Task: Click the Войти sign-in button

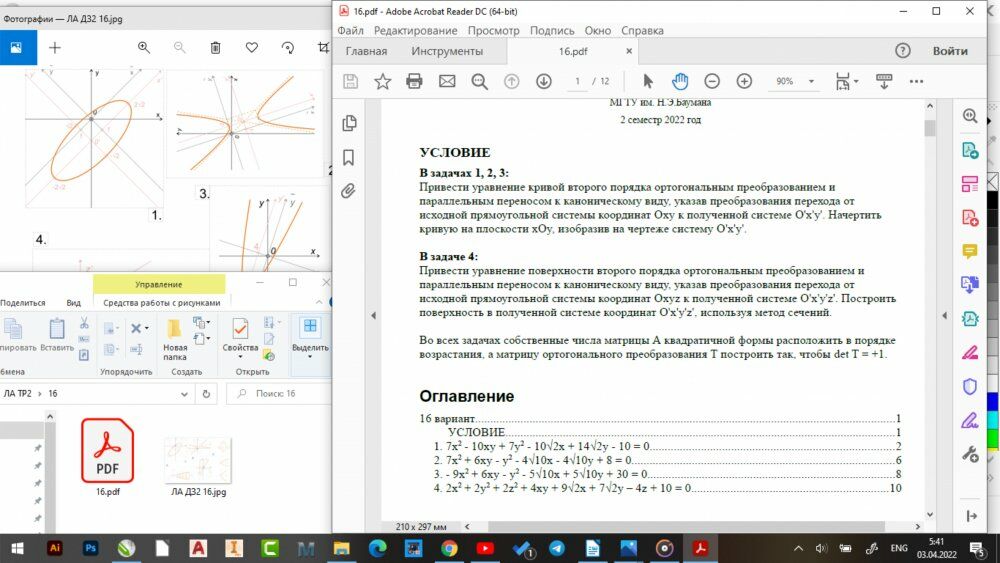Action: click(x=949, y=51)
